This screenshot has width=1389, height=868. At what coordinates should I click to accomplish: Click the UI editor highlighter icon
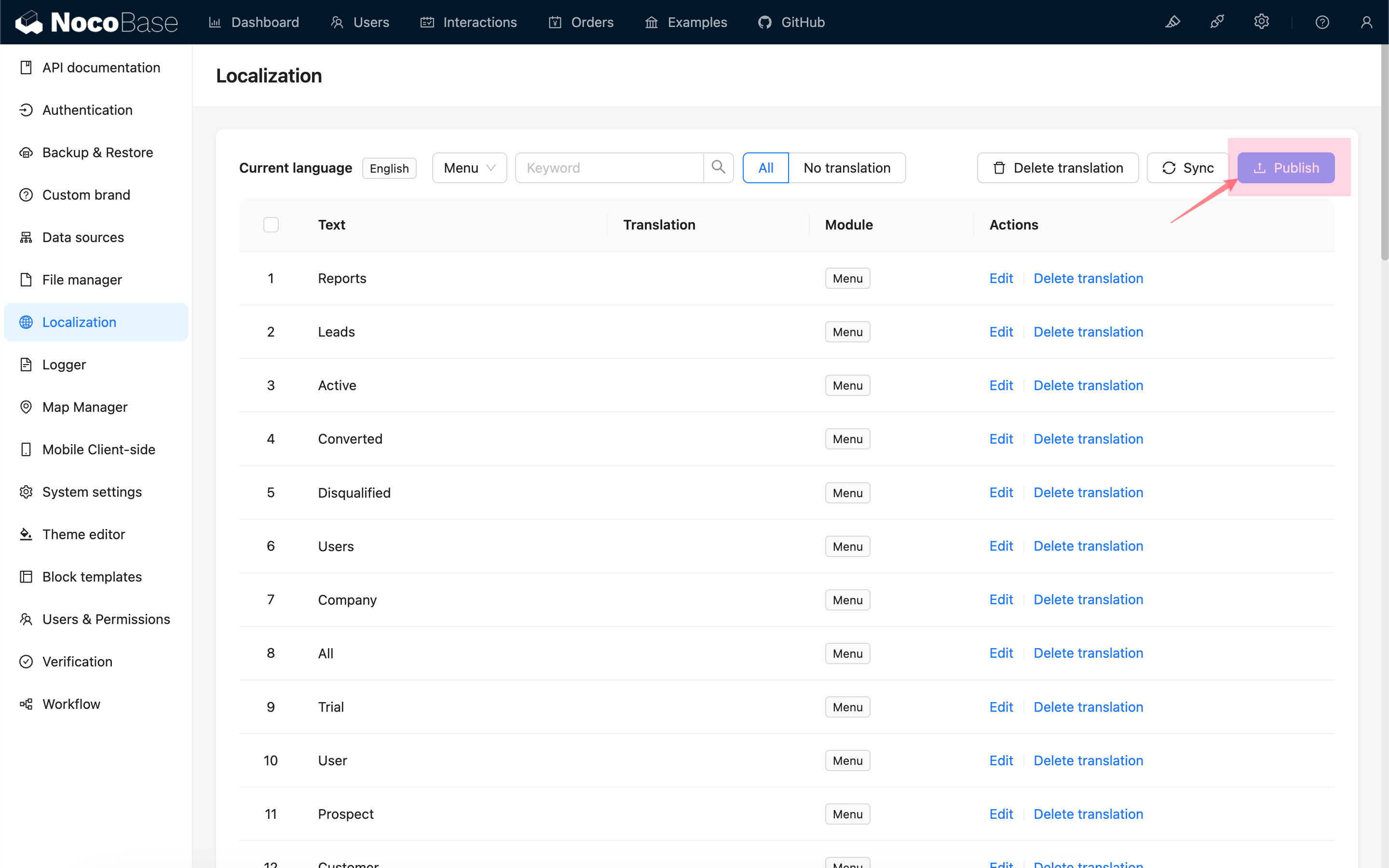point(1172,22)
